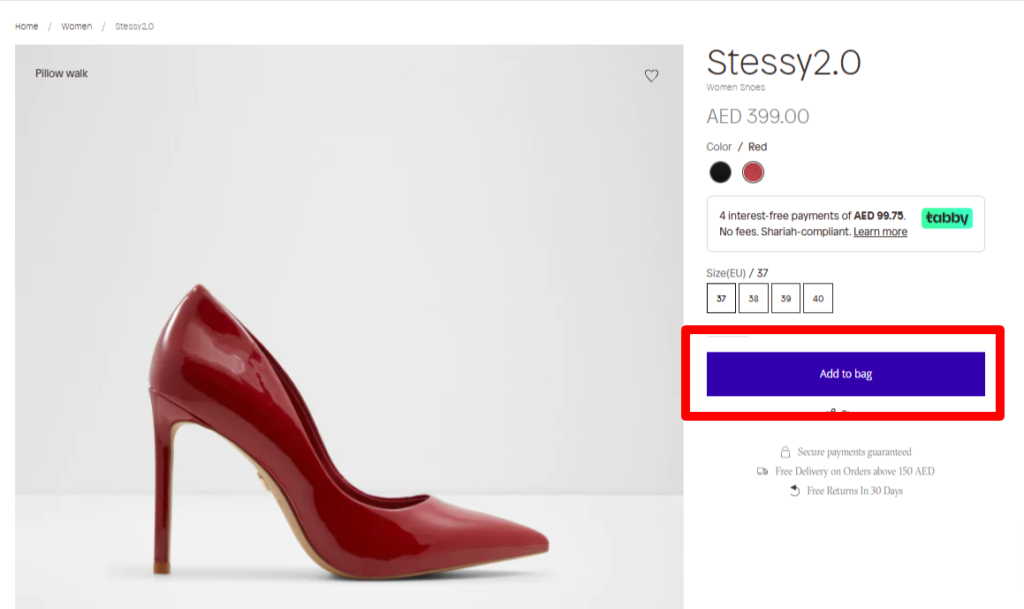Click the Add to bag button
This screenshot has height=609, width=1024.
coord(845,373)
